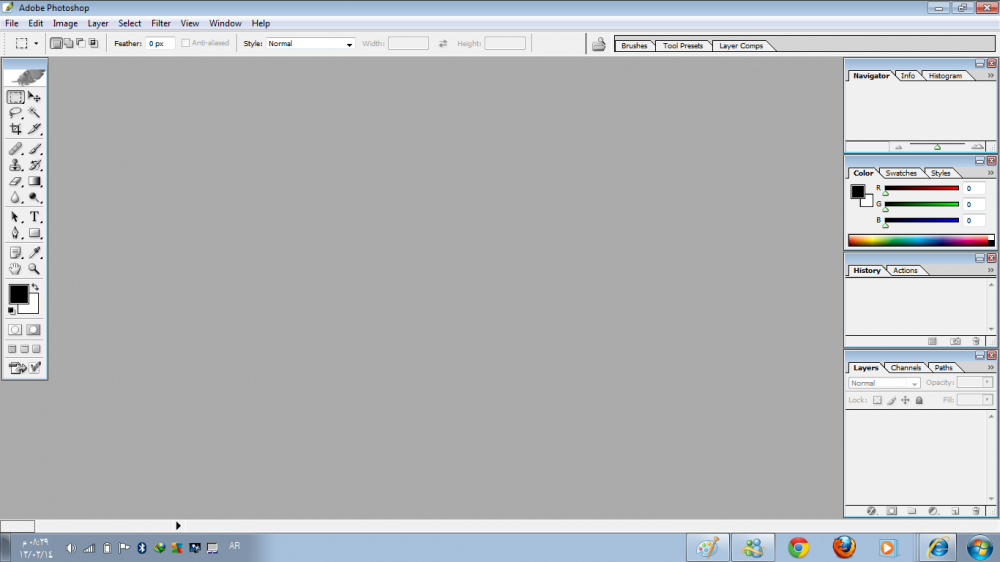This screenshot has height=562, width=1000.
Task: Switch to the Swatches tab
Action: 901,173
